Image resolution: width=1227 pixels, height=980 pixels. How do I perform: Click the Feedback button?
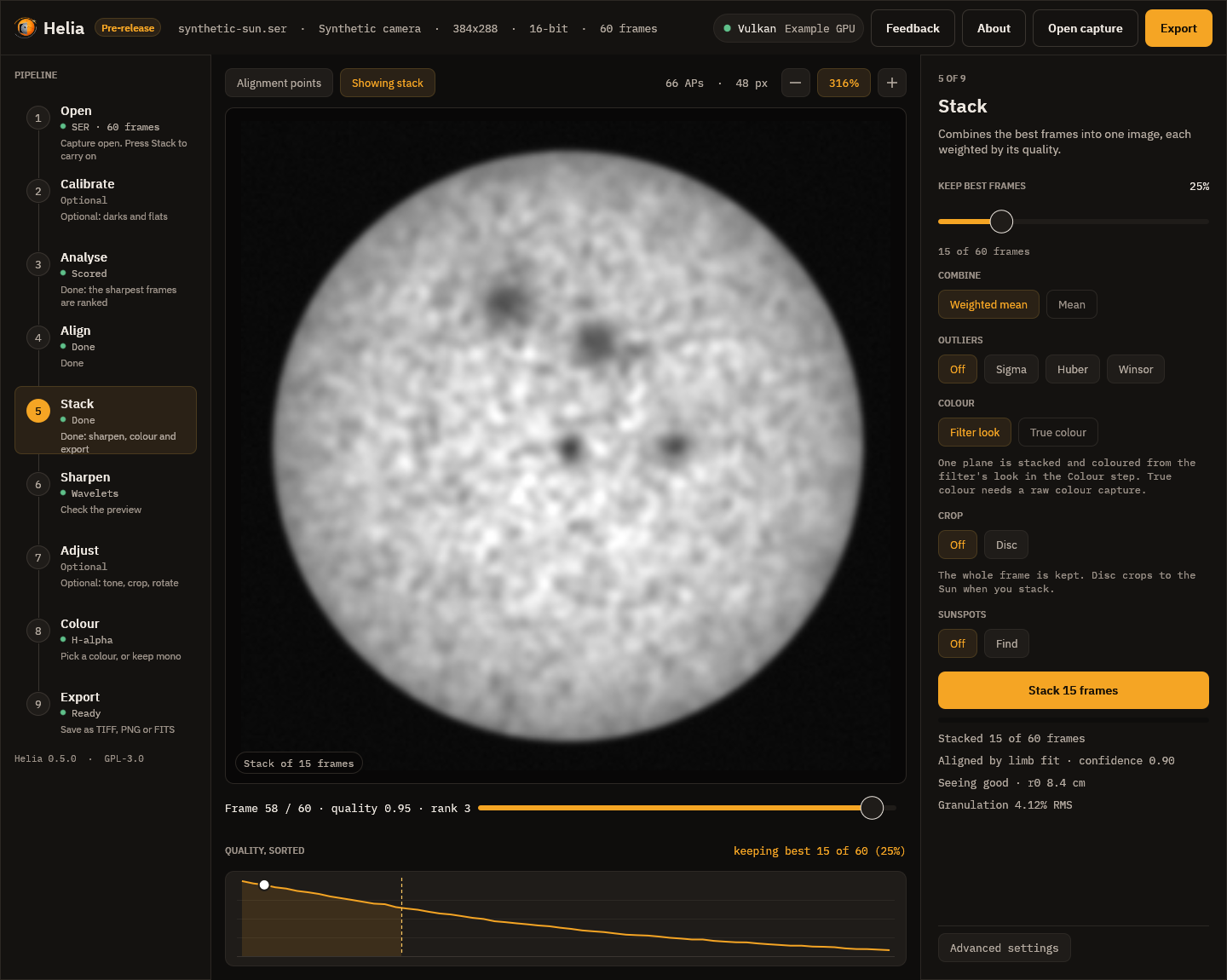pos(913,28)
